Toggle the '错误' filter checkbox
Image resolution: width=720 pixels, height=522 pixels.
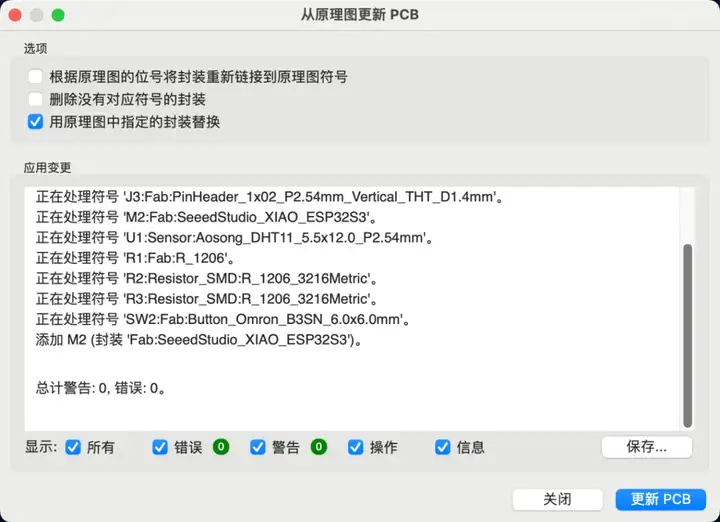pyautogui.click(x=160, y=447)
